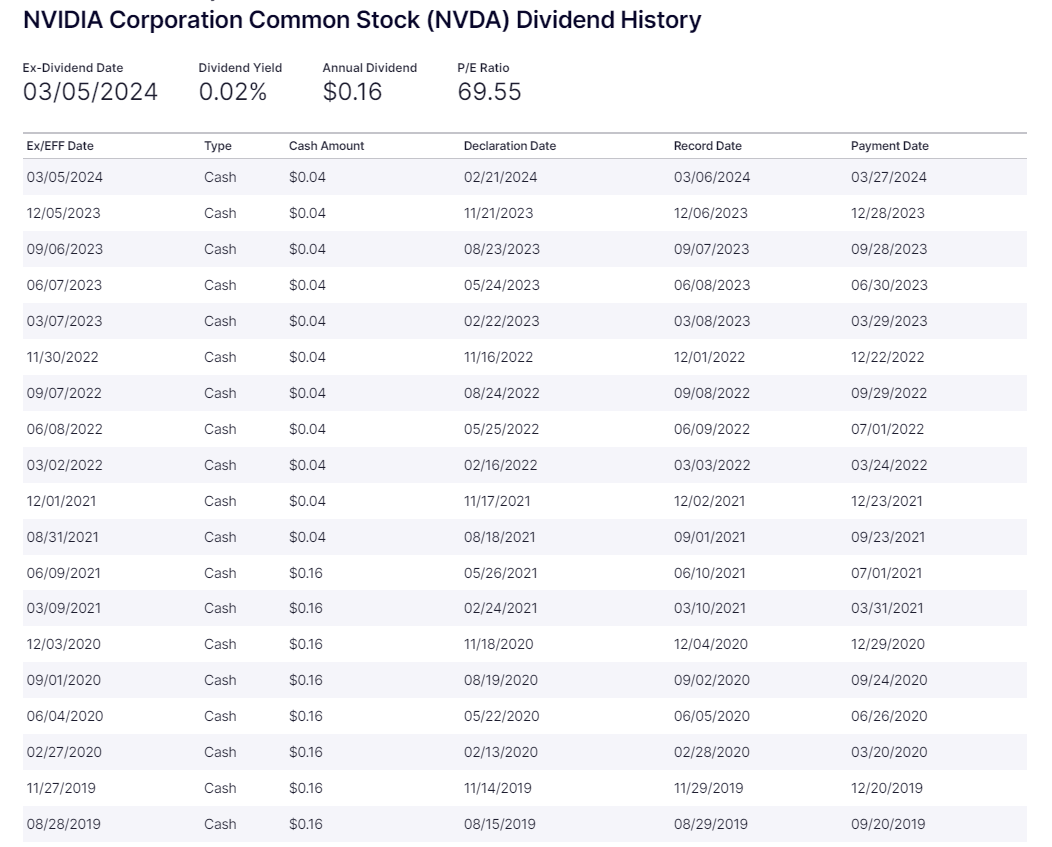Click the Type column header
The image size is (1052, 847).
[x=218, y=146]
